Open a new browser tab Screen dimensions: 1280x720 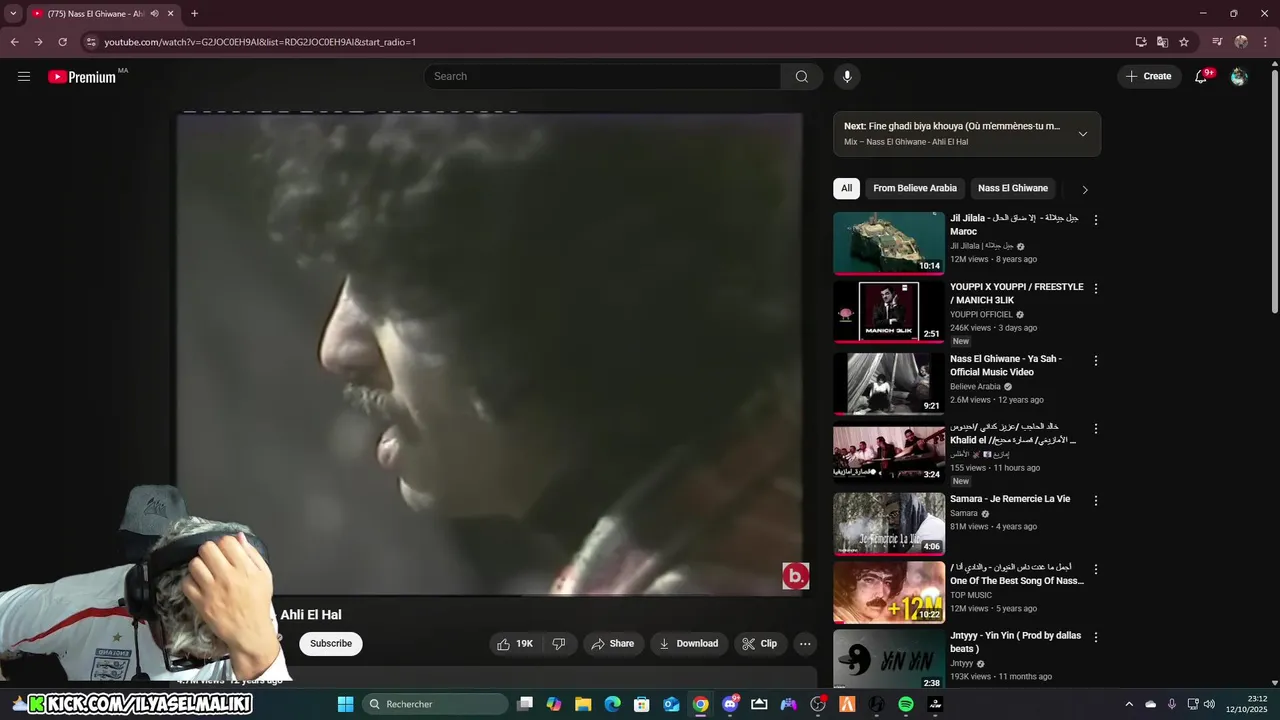pyautogui.click(x=194, y=14)
